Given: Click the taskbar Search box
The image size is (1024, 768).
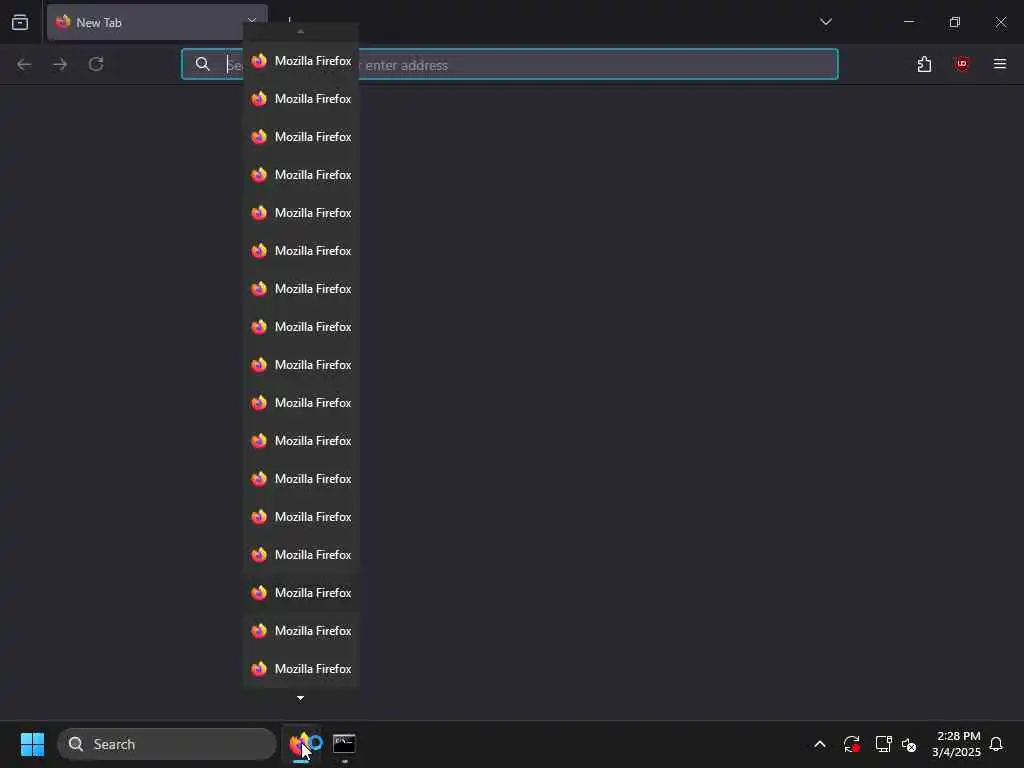Looking at the screenshot, I should (x=167, y=744).
